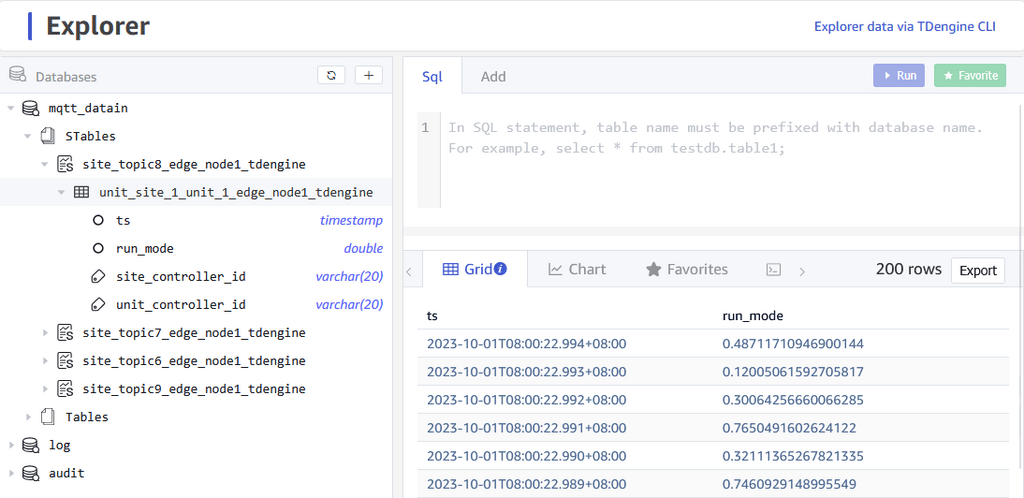
Task: Collapse the mqtt_datain database node
Action: tap(11, 108)
